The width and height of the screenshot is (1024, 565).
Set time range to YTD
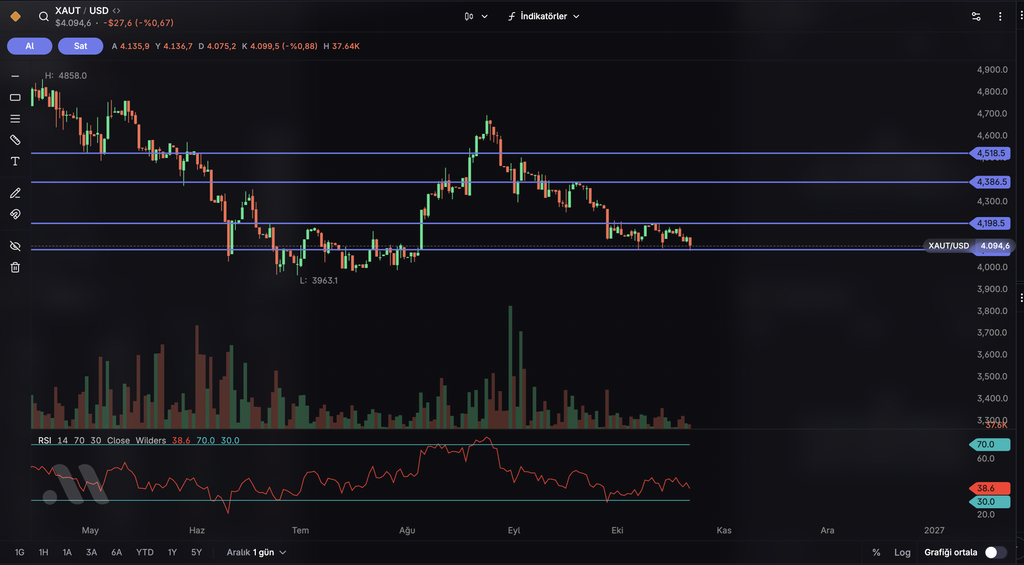point(144,553)
